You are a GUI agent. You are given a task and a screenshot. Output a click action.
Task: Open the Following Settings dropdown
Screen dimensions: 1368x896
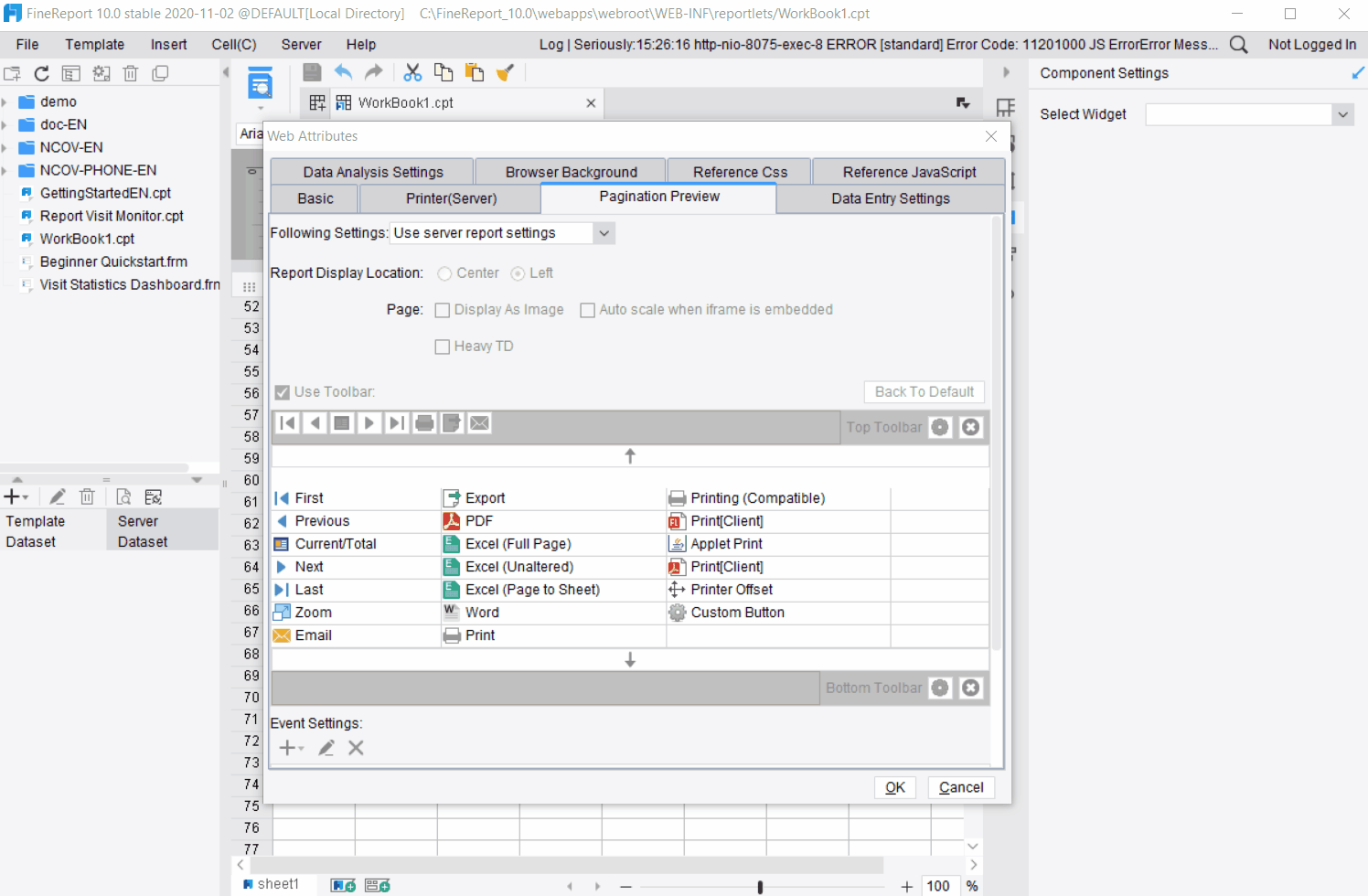(x=603, y=232)
